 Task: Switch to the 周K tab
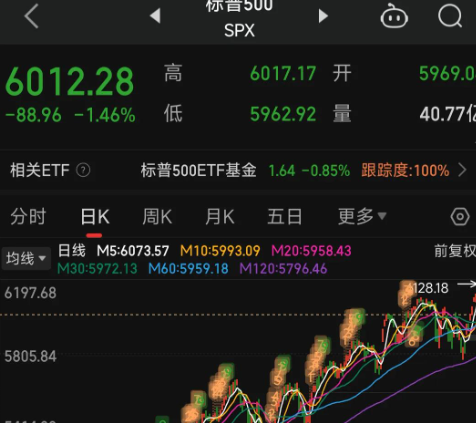pyautogui.click(x=157, y=217)
